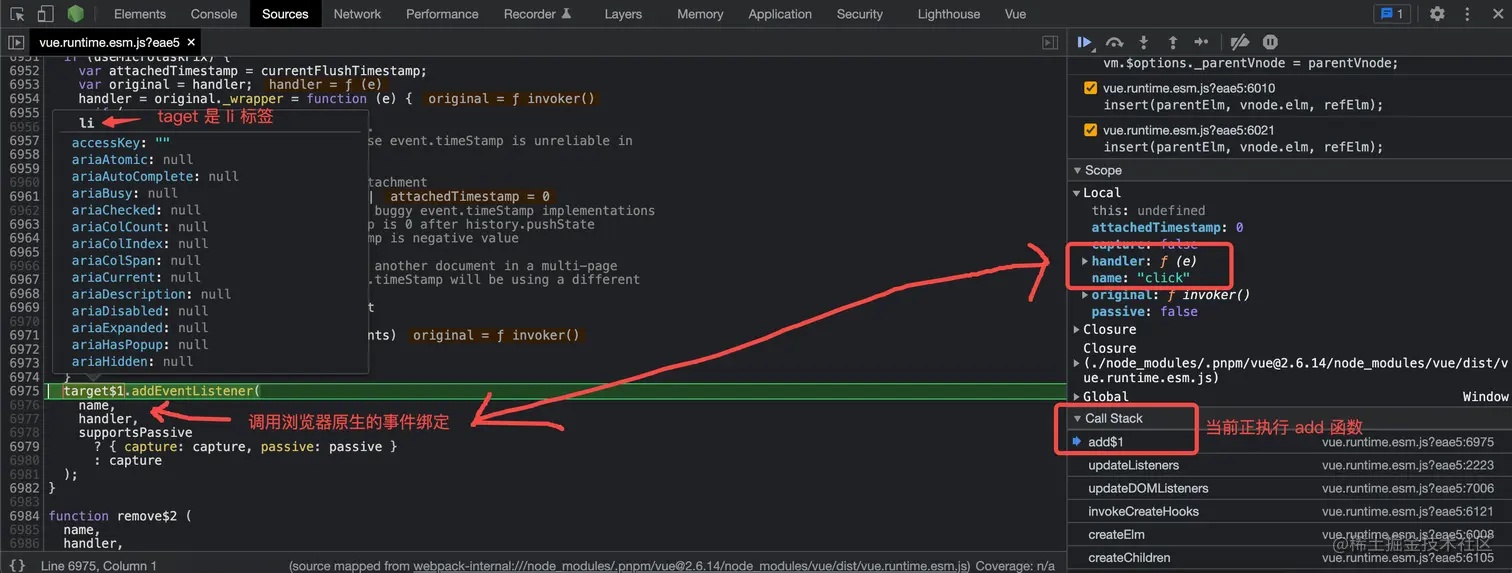The width and height of the screenshot is (1512, 573).
Task: Select the inspect element picker icon
Action: coord(17,14)
